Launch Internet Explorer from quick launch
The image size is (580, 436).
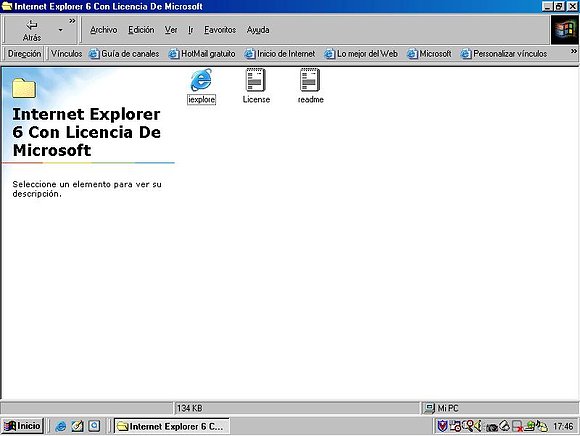[61, 426]
